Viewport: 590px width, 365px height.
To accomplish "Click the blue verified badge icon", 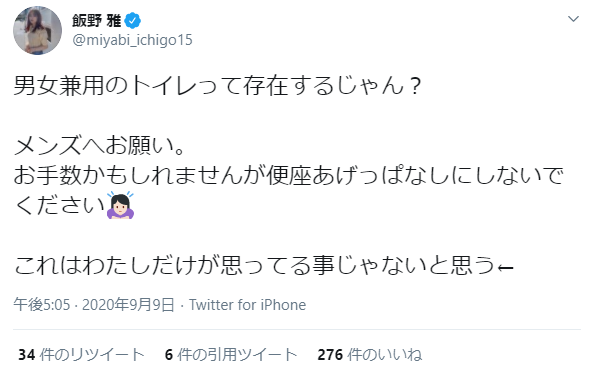I will [133, 20].
